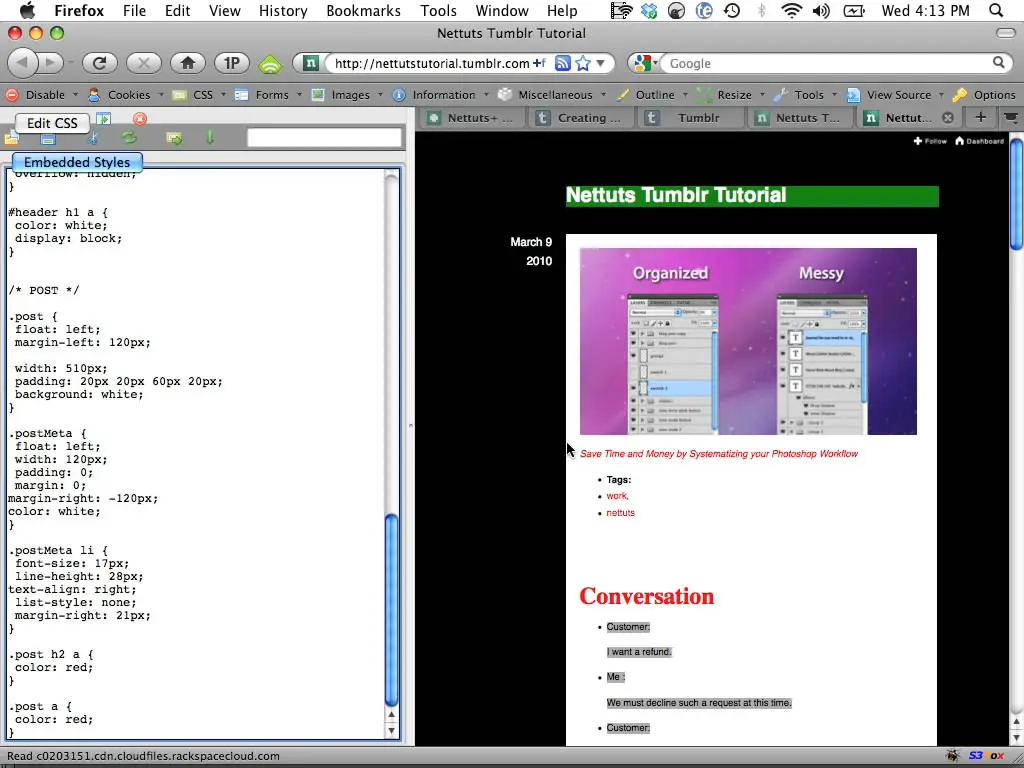Image resolution: width=1024 pixels, height=768 pixels.
Task: Click the search magnifier in Google box
Action: [999, 63]
